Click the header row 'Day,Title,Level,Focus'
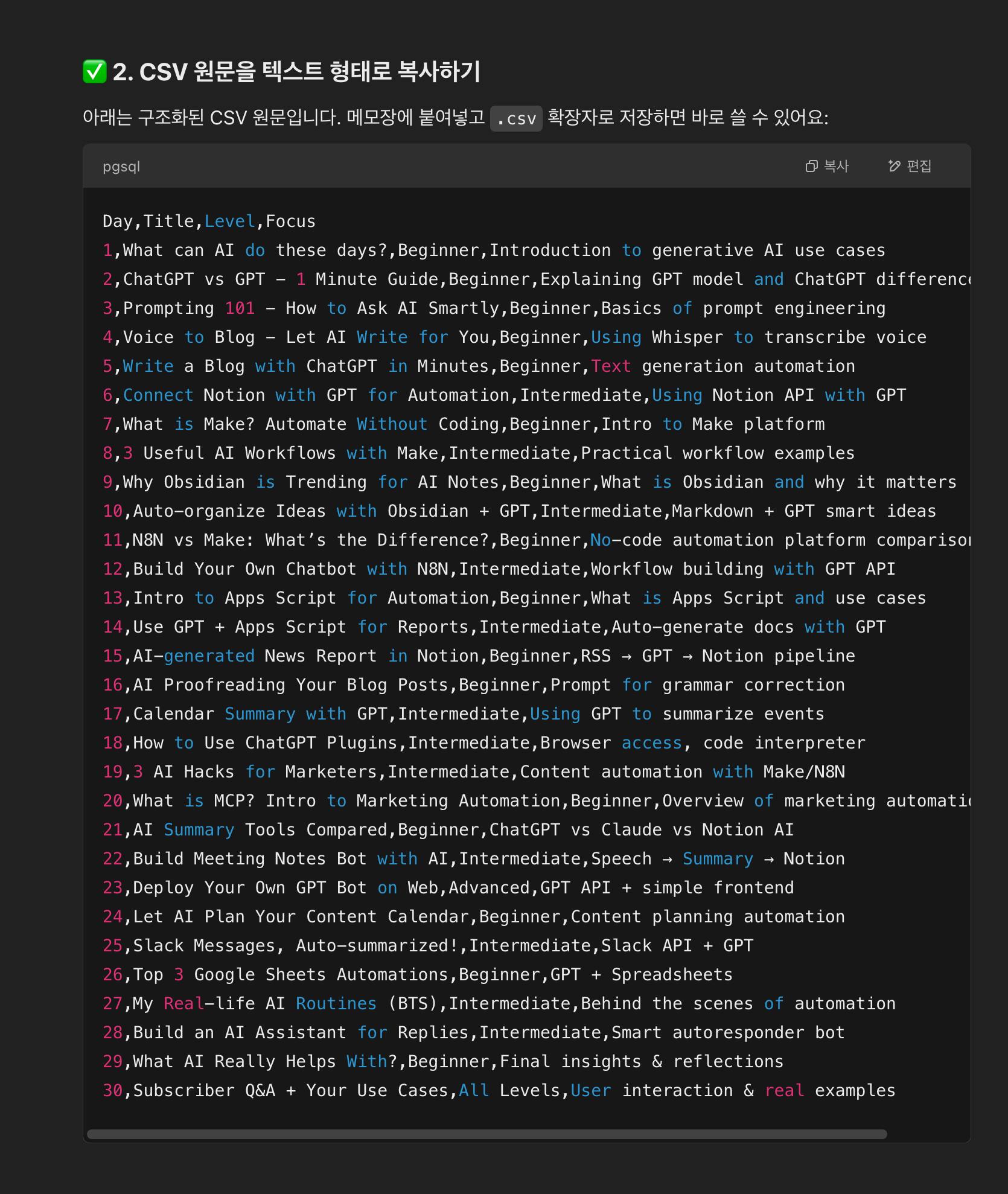Image resolution: width=1008 pixels, height=1194 pixels. [x=209, y=222]
